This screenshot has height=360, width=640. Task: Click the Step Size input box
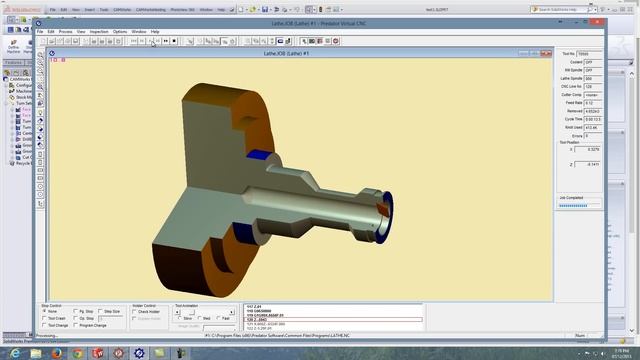[x=111, y=318]
